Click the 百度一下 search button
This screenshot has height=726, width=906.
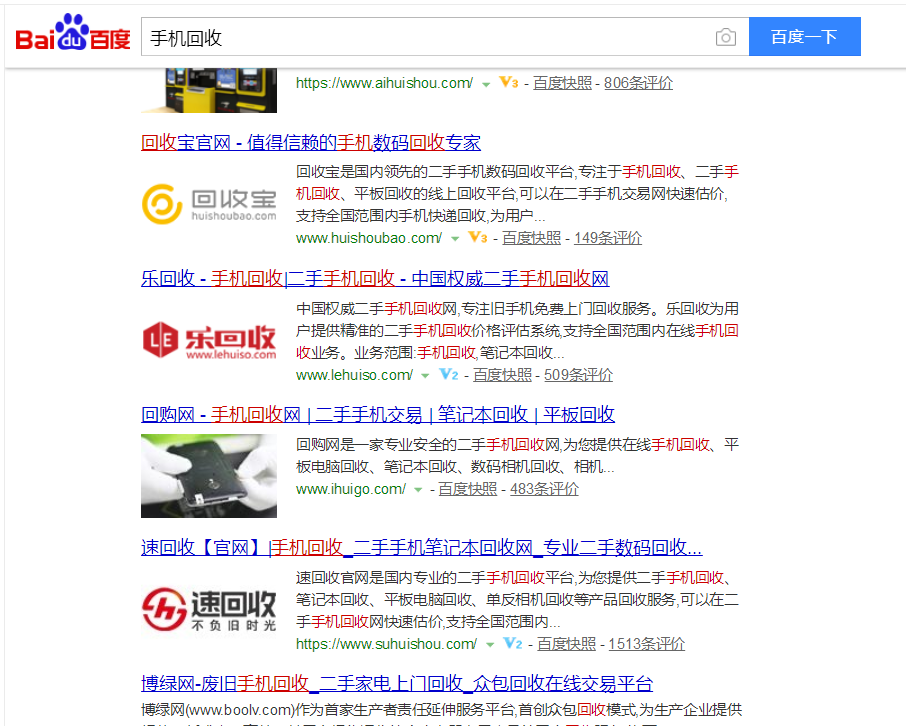click(x=804, y=36)
